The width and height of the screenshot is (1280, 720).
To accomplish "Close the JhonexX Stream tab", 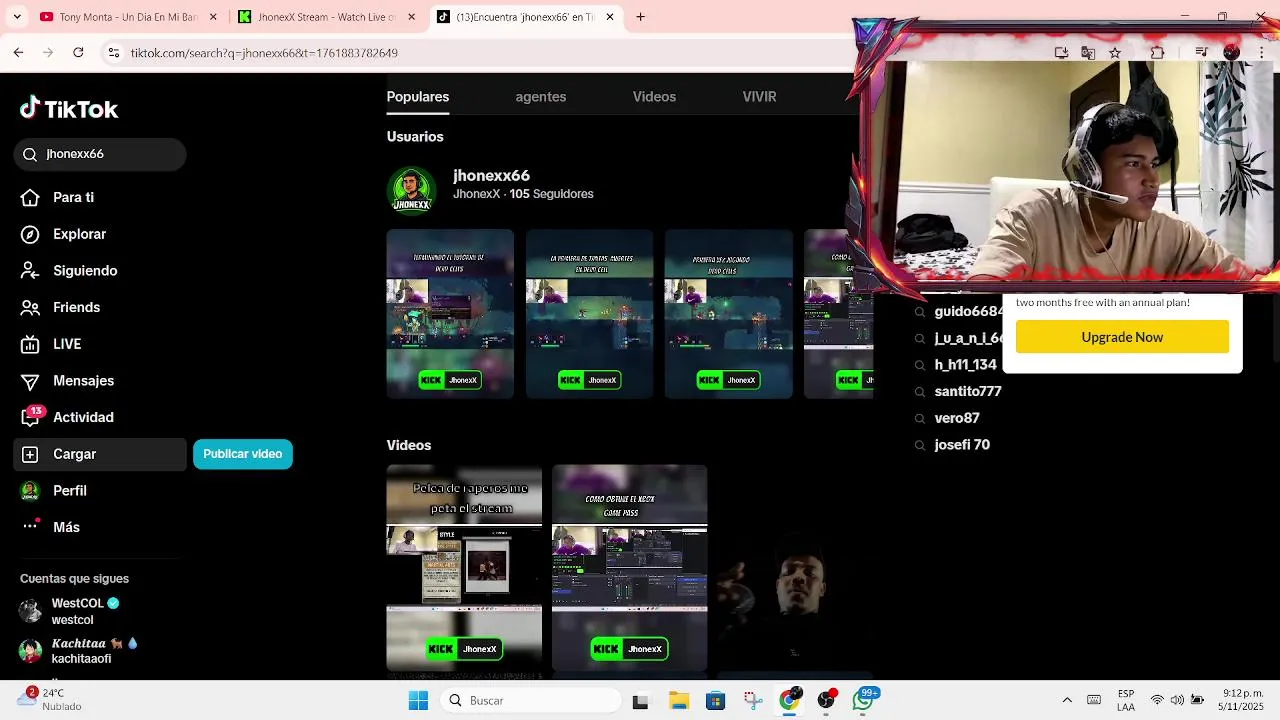I will pos(412,17).
